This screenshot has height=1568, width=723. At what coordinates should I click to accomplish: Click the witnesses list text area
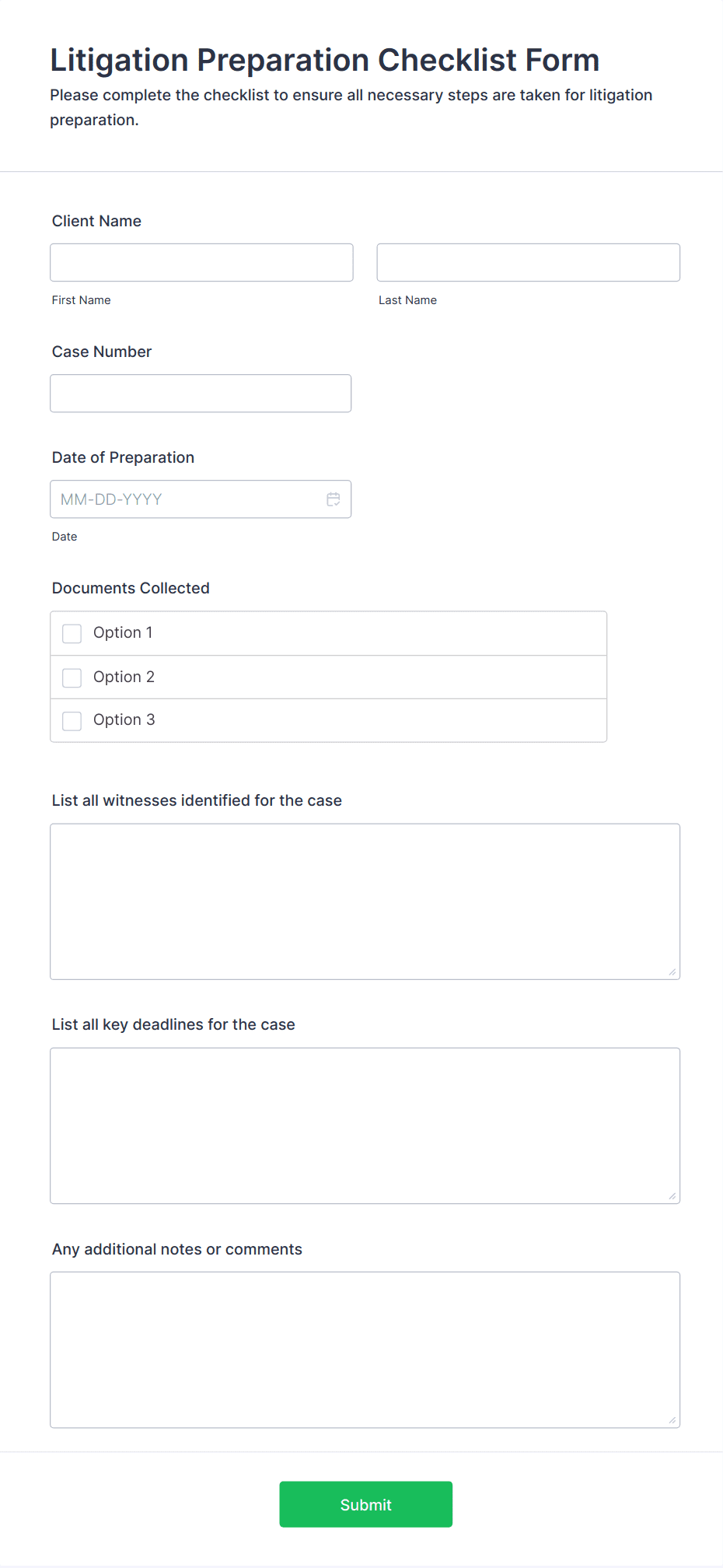pyautogui.click(x=365, y=901)
